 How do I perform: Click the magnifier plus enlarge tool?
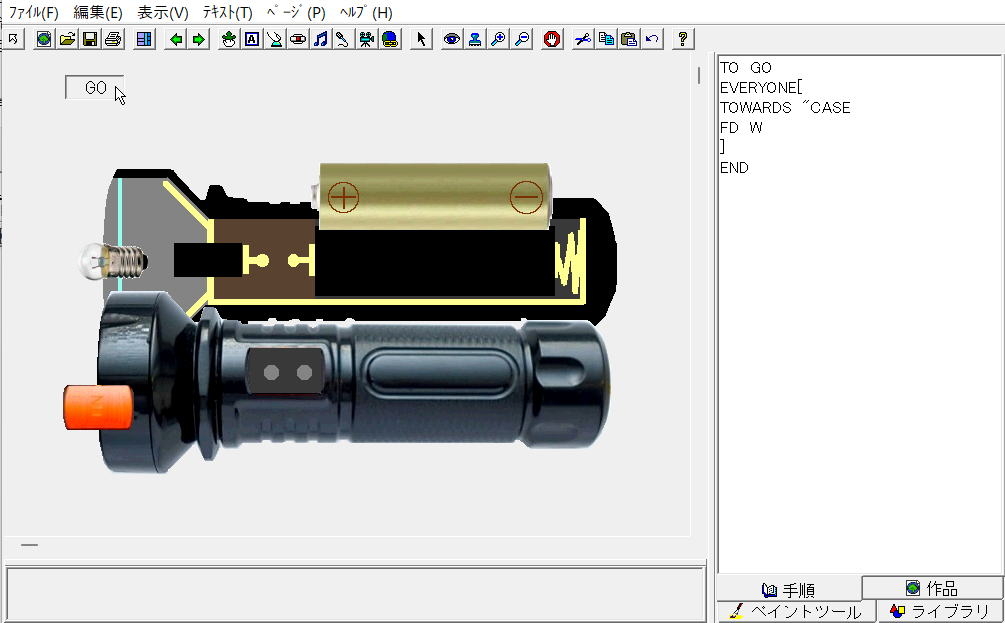498,39
